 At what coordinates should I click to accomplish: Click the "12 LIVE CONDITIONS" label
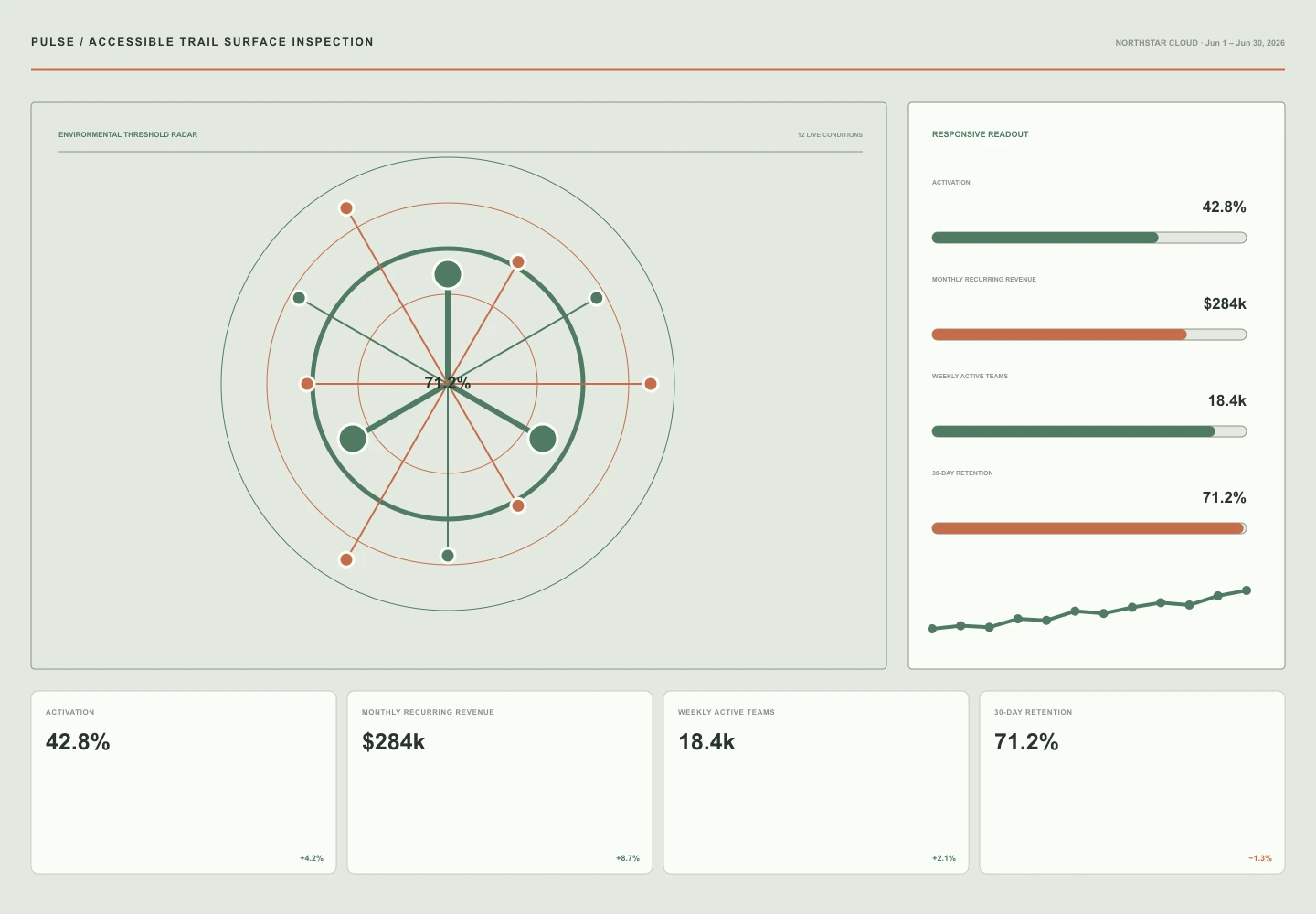pos(830,134)
